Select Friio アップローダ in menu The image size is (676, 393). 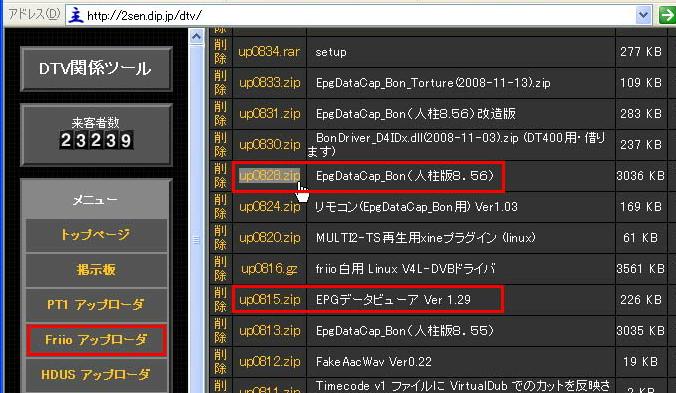point(96,340)
